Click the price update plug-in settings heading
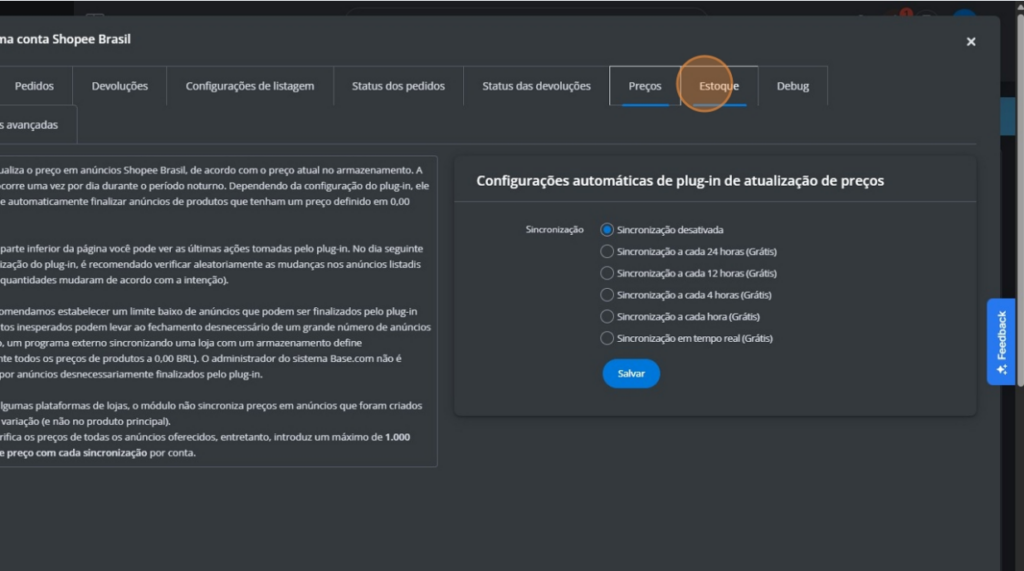Image resolution: width=1024 pixels, height=571 pixels. [x=679, y=181]
